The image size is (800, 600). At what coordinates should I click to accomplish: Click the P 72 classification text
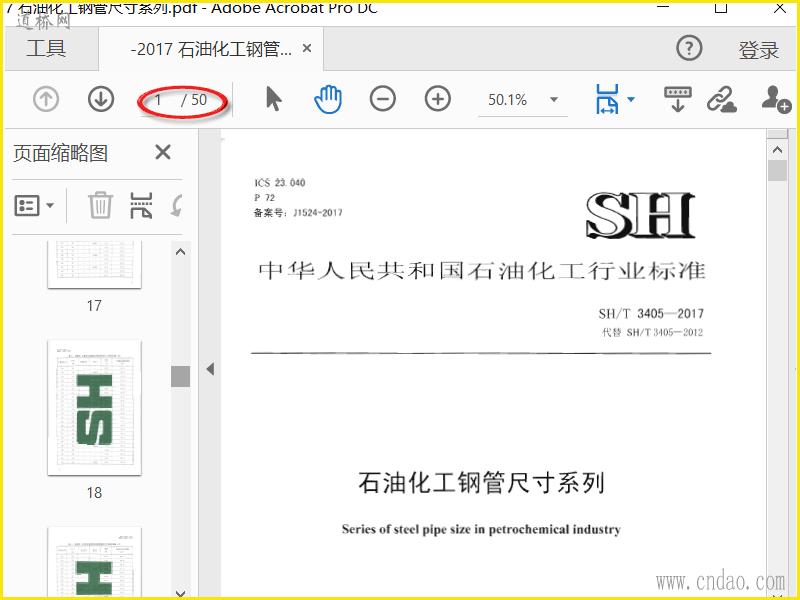tap(264, 197)
